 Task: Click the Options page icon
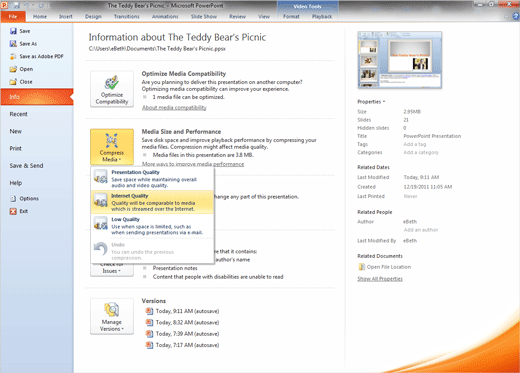click(13, 198)
